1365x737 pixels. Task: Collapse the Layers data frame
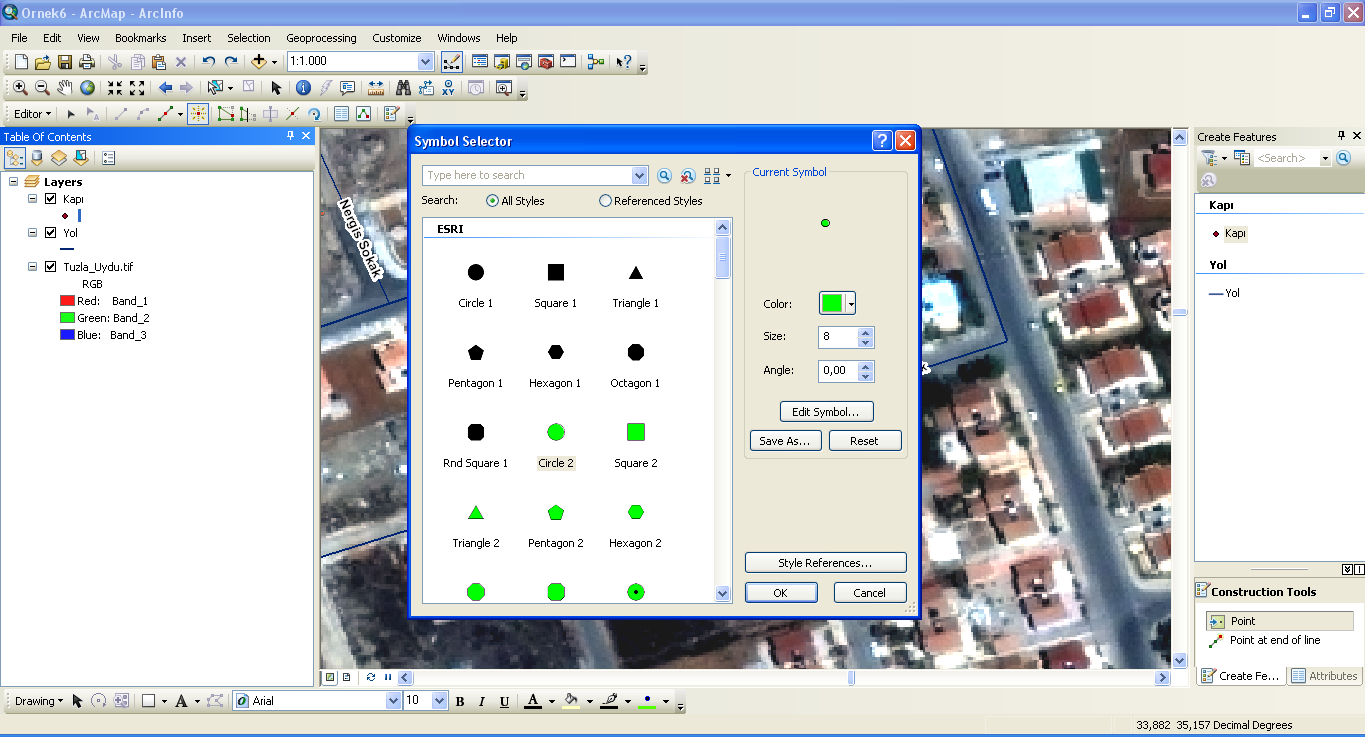(14, 182)
